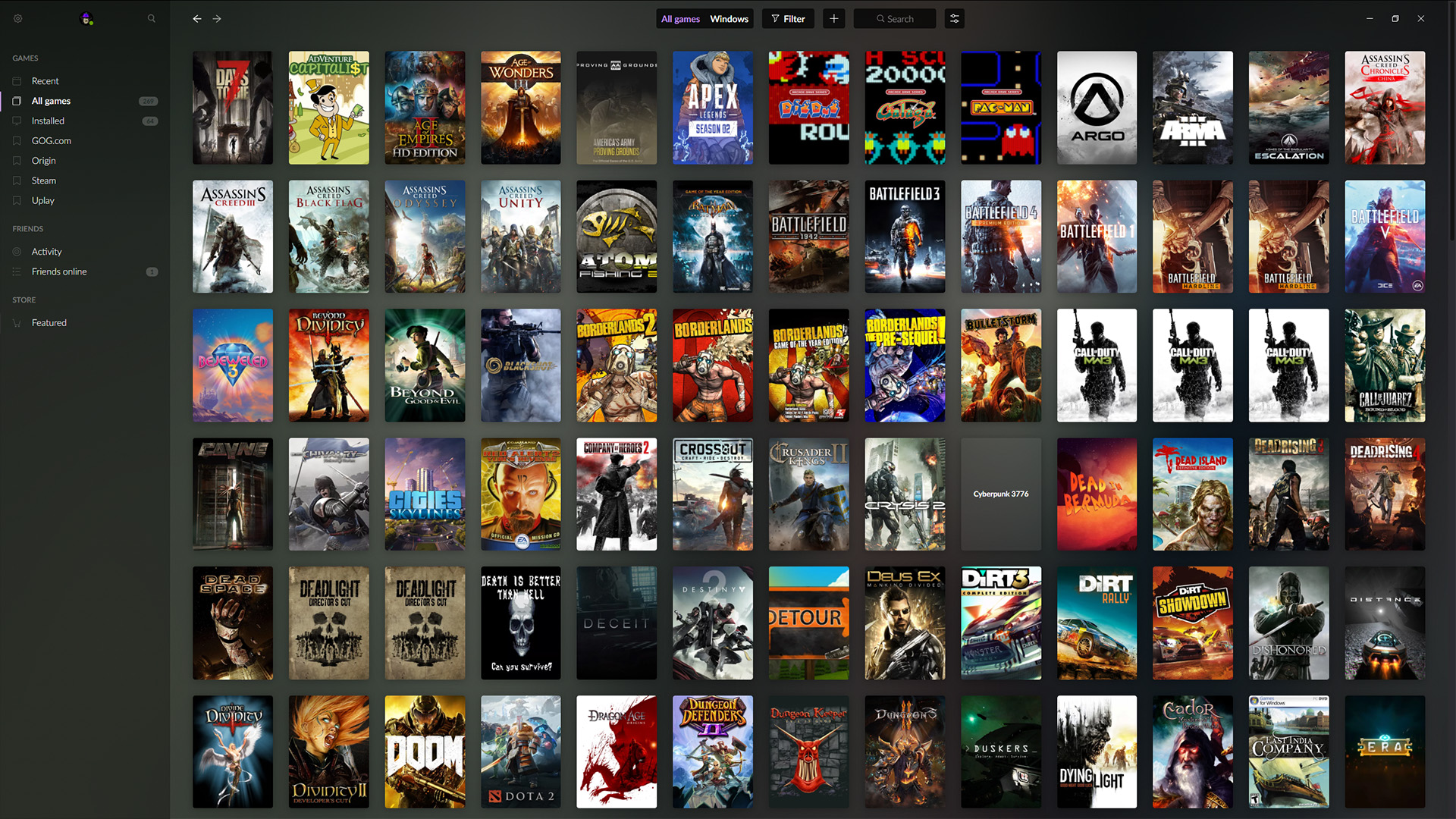This screenshot has width=1456, height=819.
Task: Click the Uplay sidebar icon
Action: (17, 200)
